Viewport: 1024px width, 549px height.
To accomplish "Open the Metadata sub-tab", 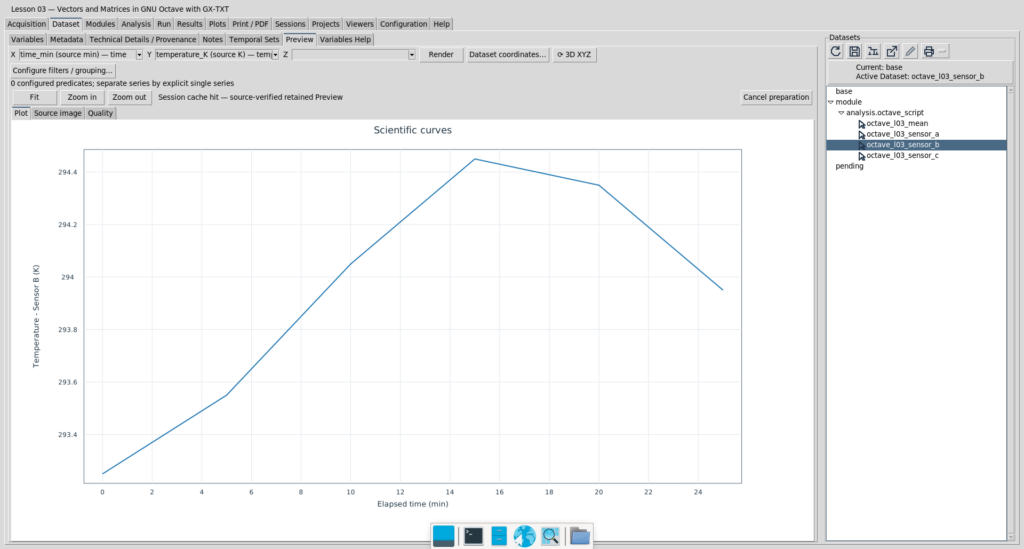I will 67,40.
